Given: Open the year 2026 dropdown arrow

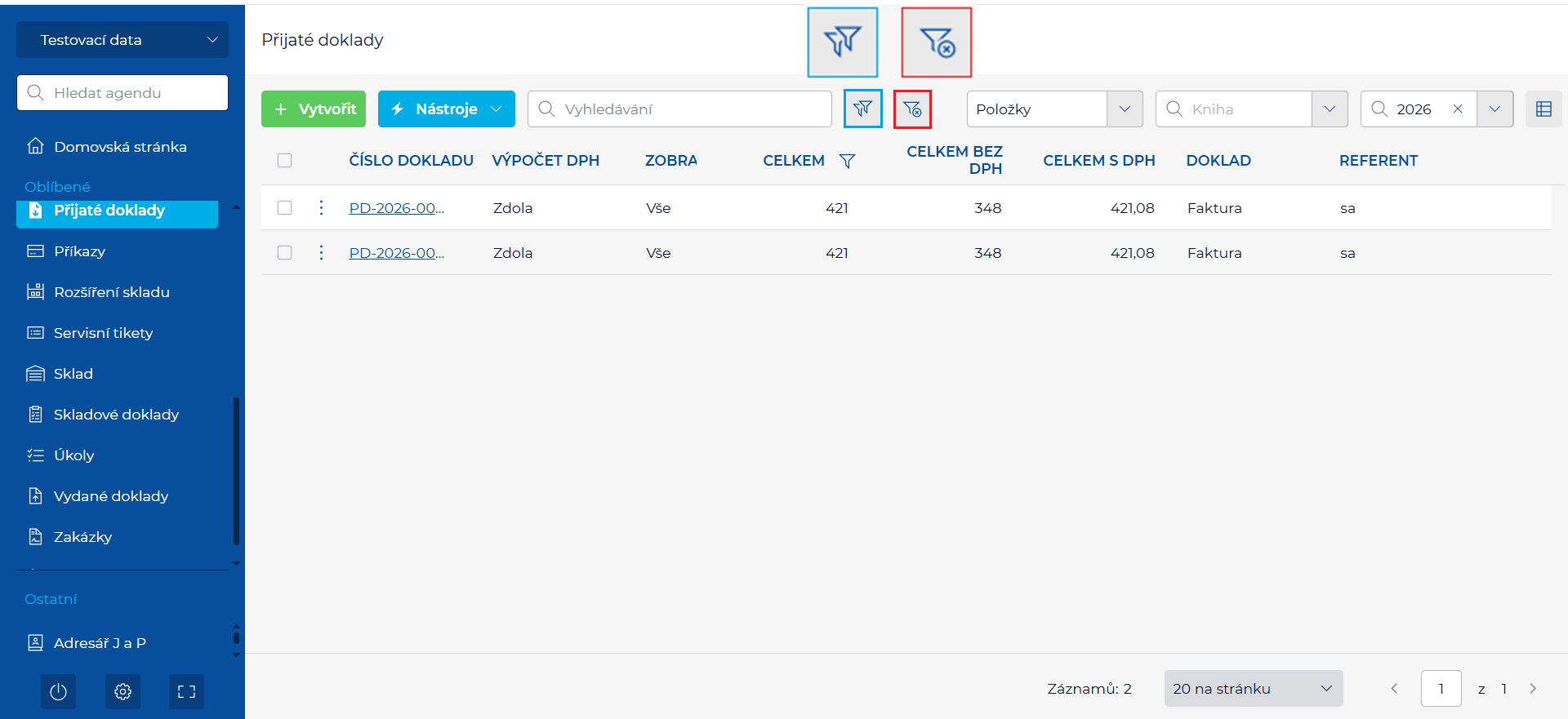Looking at the screenshot, I should point(1494,109).
